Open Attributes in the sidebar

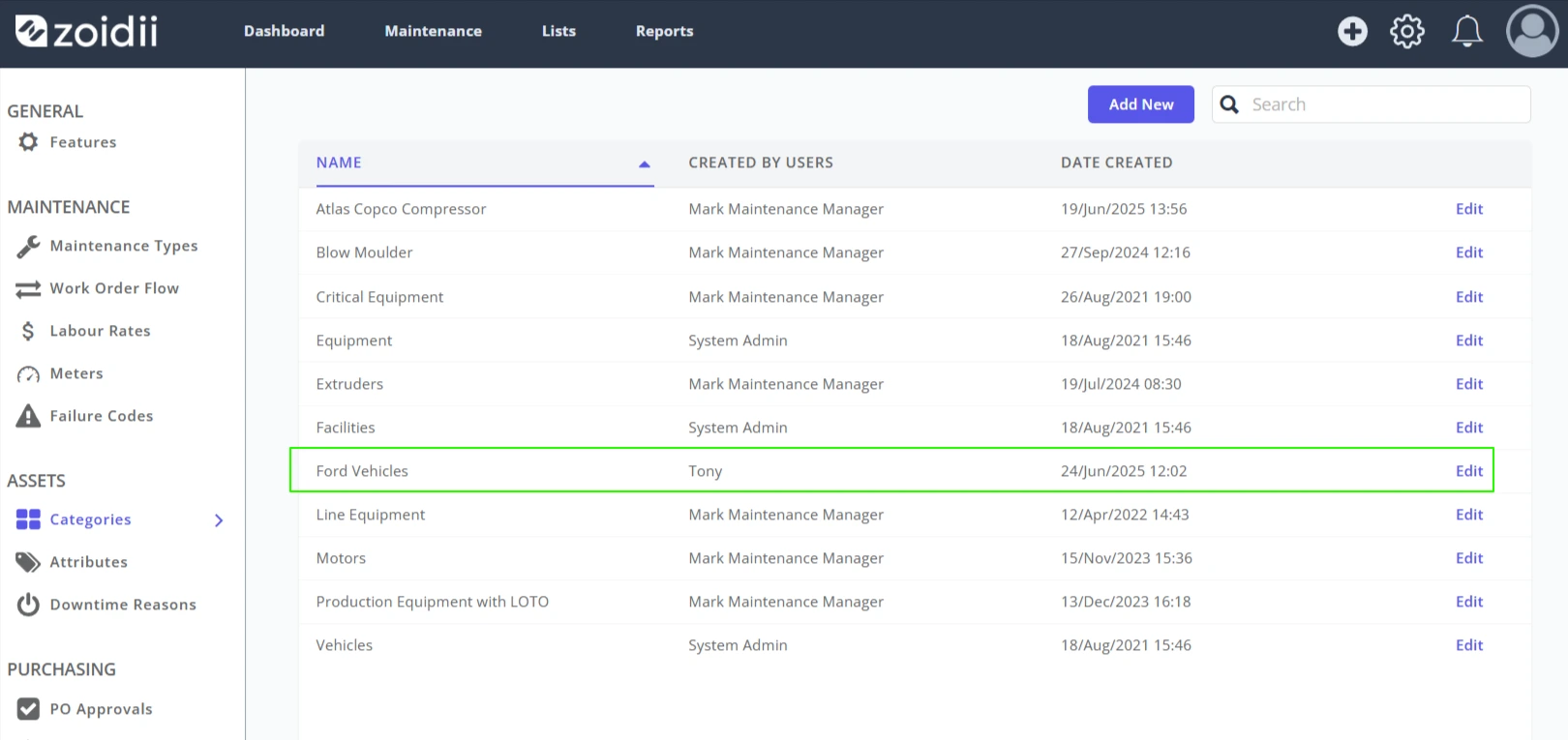tap(89, 562)
